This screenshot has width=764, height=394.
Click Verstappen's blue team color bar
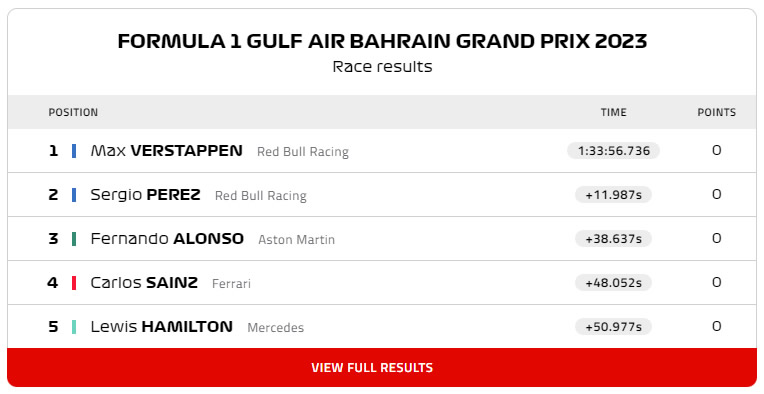coord(74,151)
